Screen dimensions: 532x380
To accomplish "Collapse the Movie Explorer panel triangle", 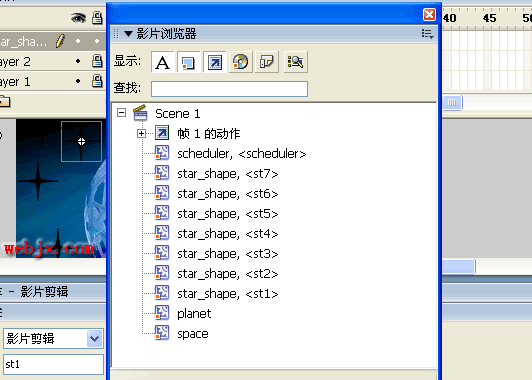I will [128, 34].
